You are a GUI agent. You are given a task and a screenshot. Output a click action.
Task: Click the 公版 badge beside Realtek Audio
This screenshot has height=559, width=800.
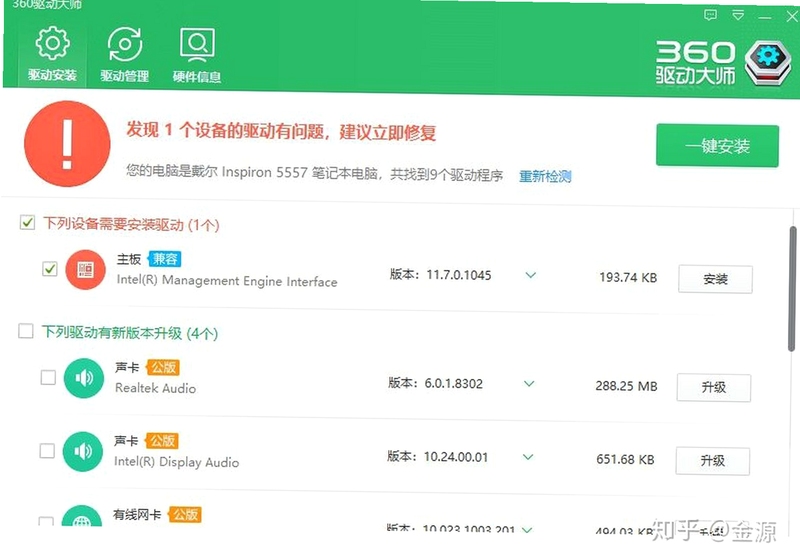click(163, 367)
